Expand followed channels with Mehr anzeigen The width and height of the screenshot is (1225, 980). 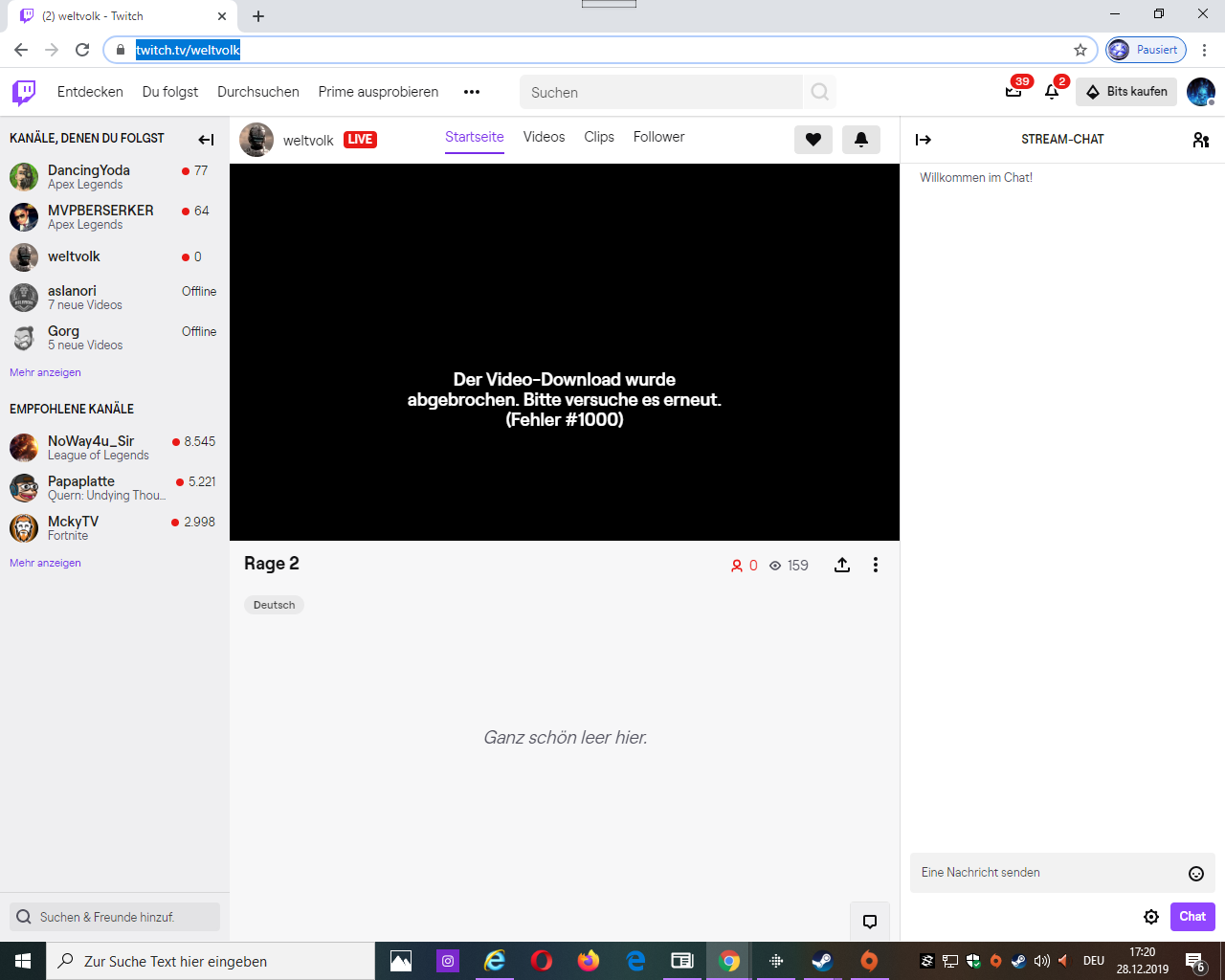tap(45, 372)
